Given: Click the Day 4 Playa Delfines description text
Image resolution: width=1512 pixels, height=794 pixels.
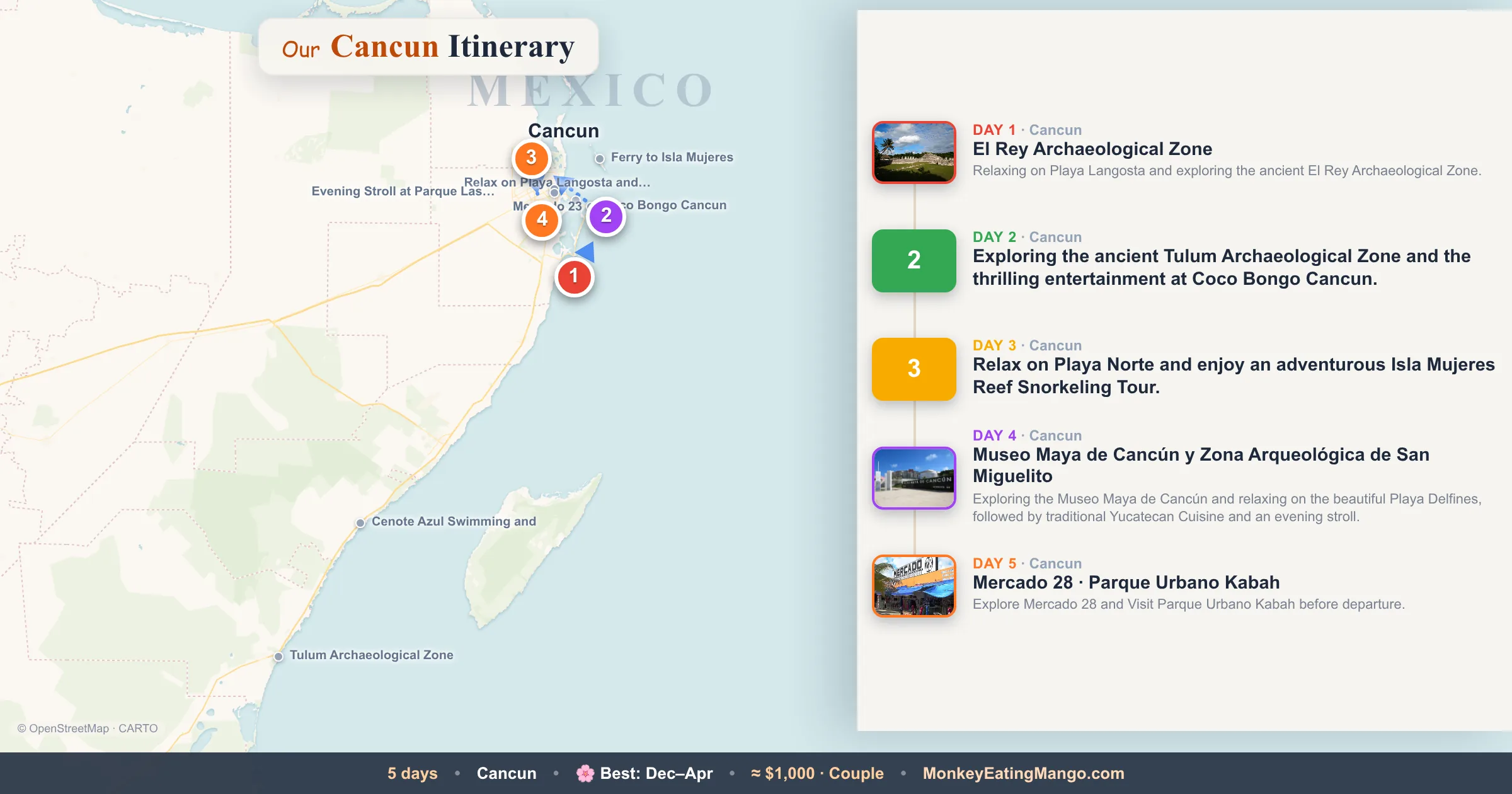Looking at the screenshot, I should pos(1227,508).
